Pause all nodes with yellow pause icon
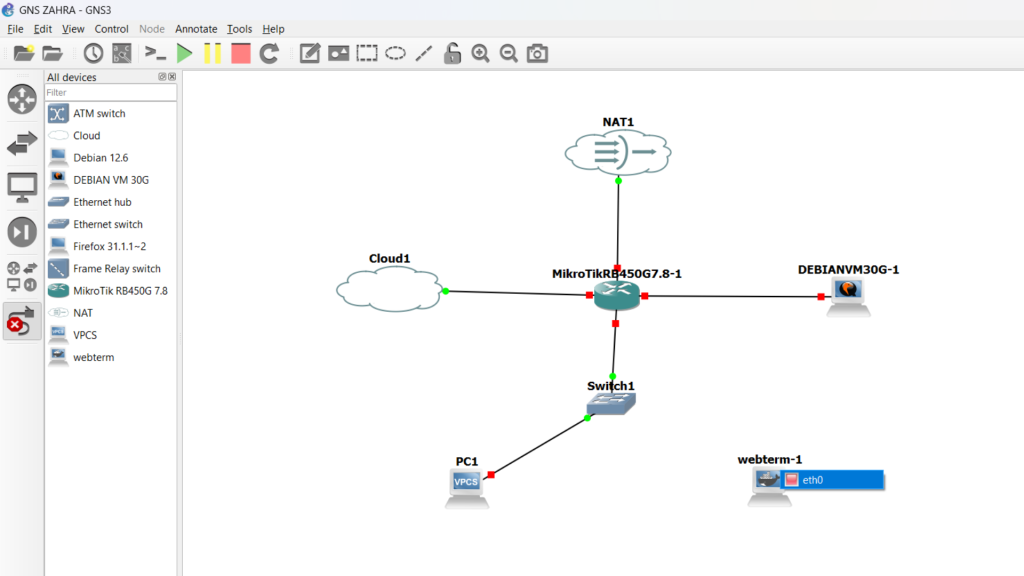This screenshot has height=576, width=1024. pos(212,54)
